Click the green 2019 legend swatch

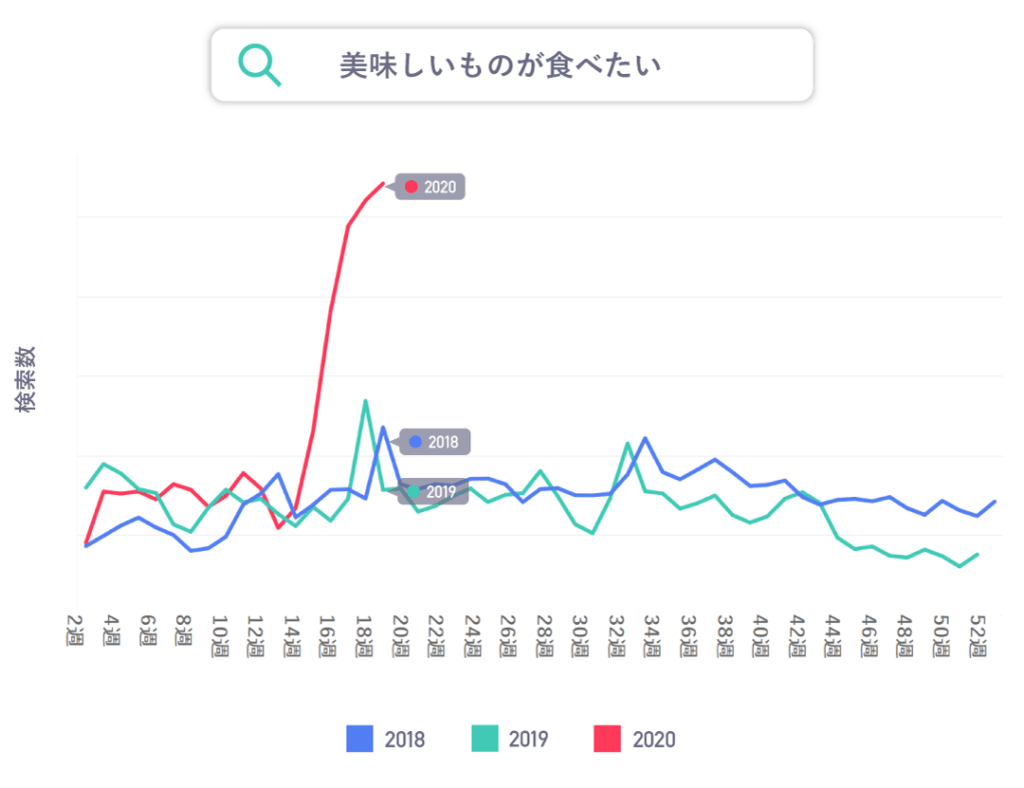(x=484, y=739)
